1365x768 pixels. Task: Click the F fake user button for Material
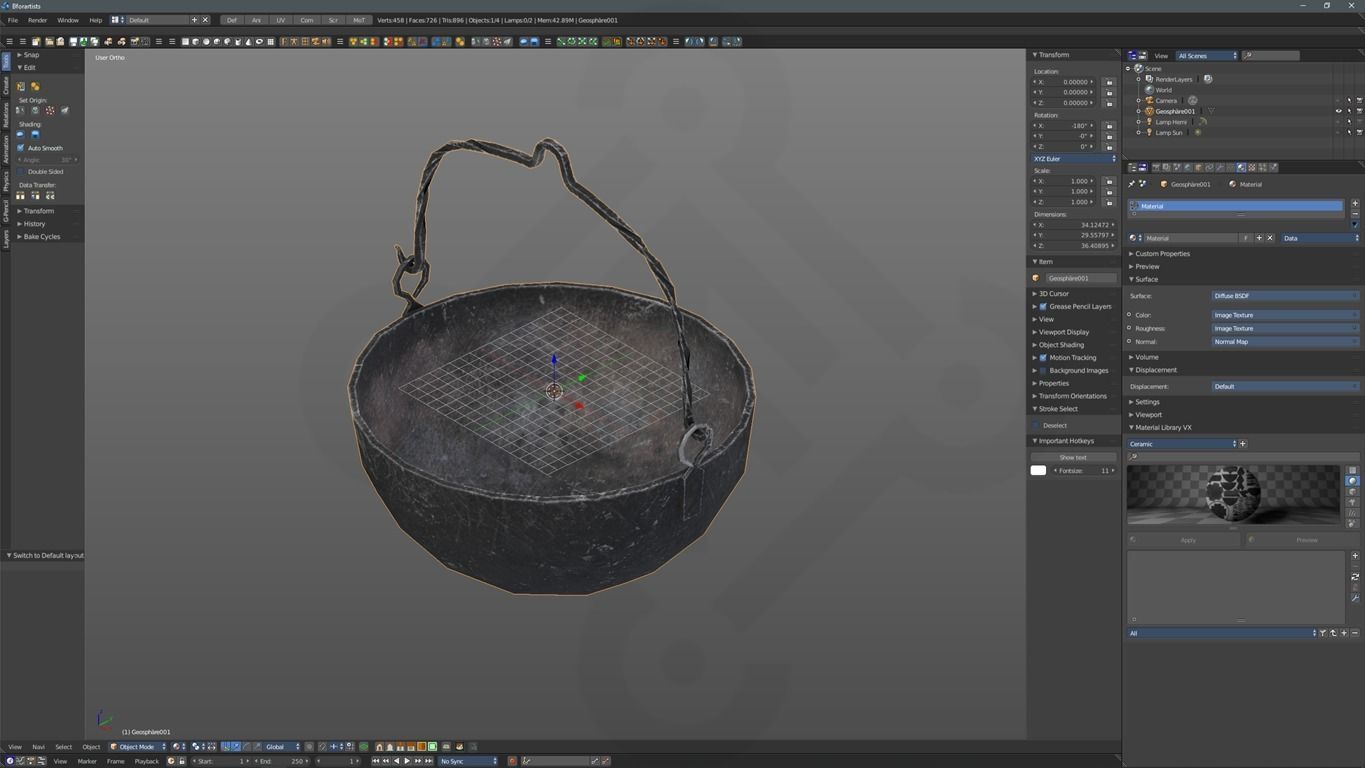(x=1245, y=238)
